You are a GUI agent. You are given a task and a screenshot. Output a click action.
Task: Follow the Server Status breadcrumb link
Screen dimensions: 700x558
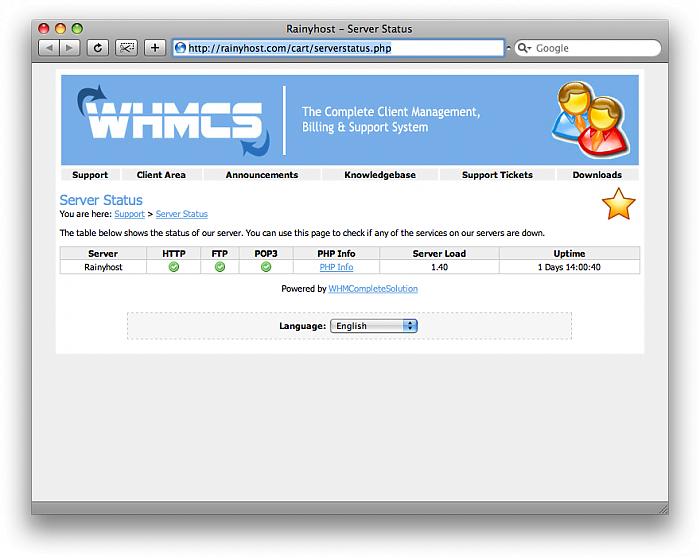pyautogui.click(x=182, y=214)
